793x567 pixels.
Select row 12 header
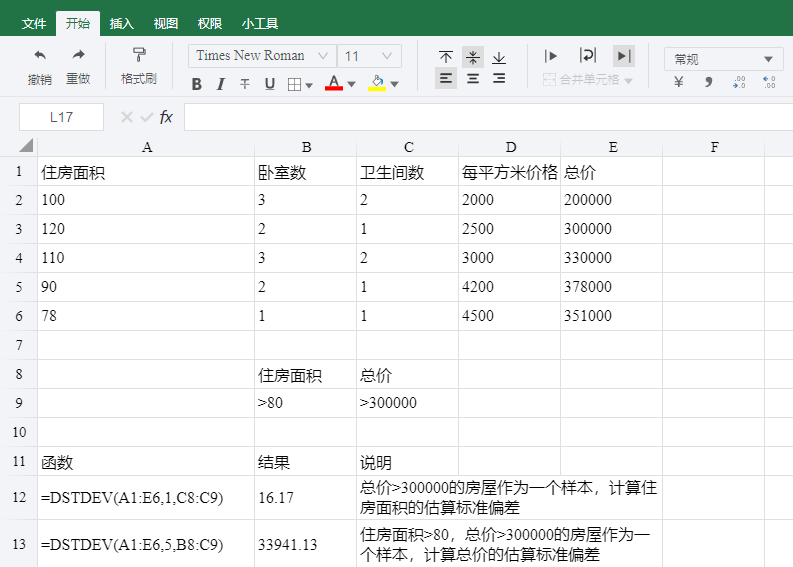(x=19, y=498)
